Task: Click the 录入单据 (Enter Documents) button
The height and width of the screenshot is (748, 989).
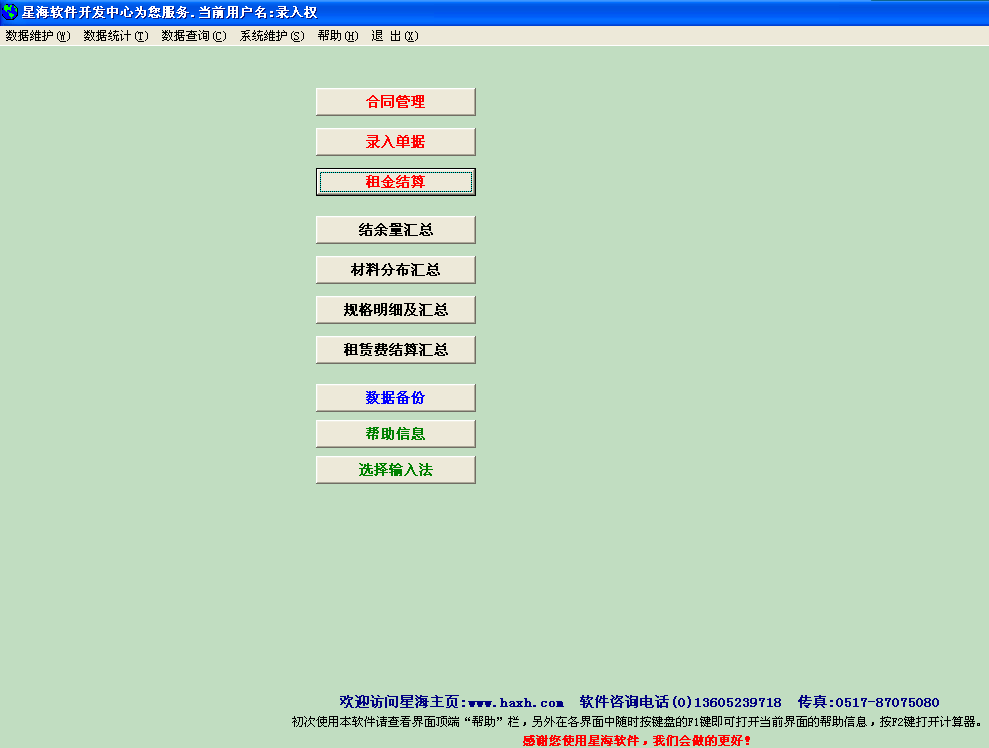Action: (x=395, y=141)
